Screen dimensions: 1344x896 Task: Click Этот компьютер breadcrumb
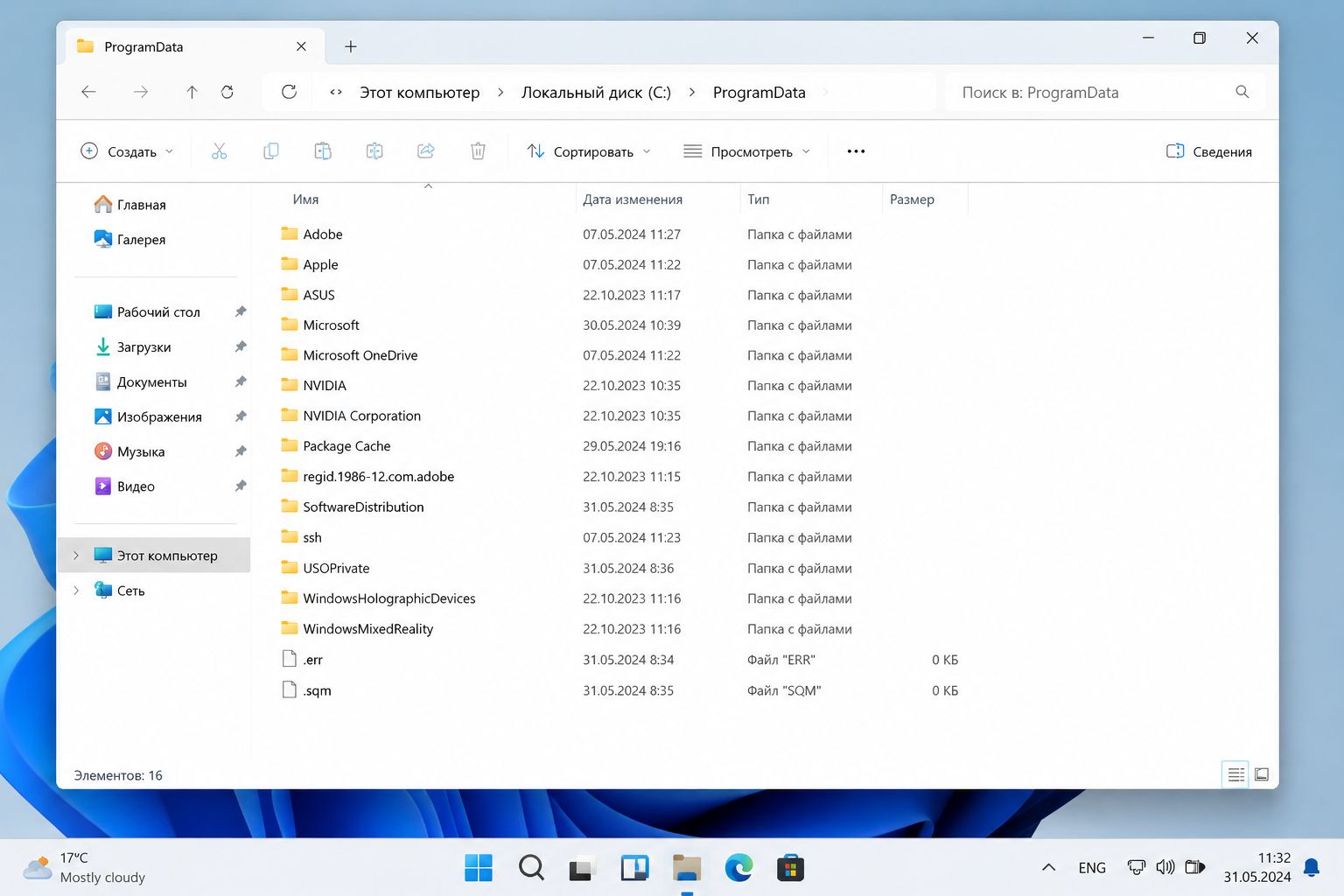420,92
